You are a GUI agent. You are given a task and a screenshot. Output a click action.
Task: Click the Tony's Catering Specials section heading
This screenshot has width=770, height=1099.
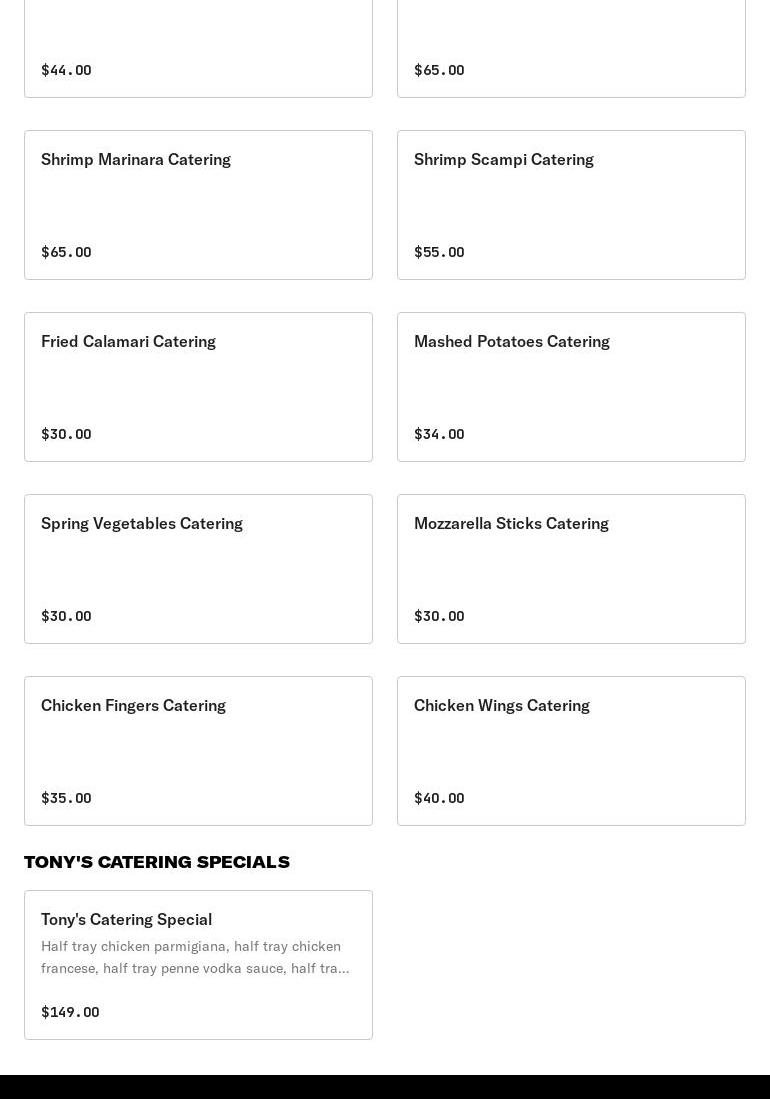click(x=157, y=862)
